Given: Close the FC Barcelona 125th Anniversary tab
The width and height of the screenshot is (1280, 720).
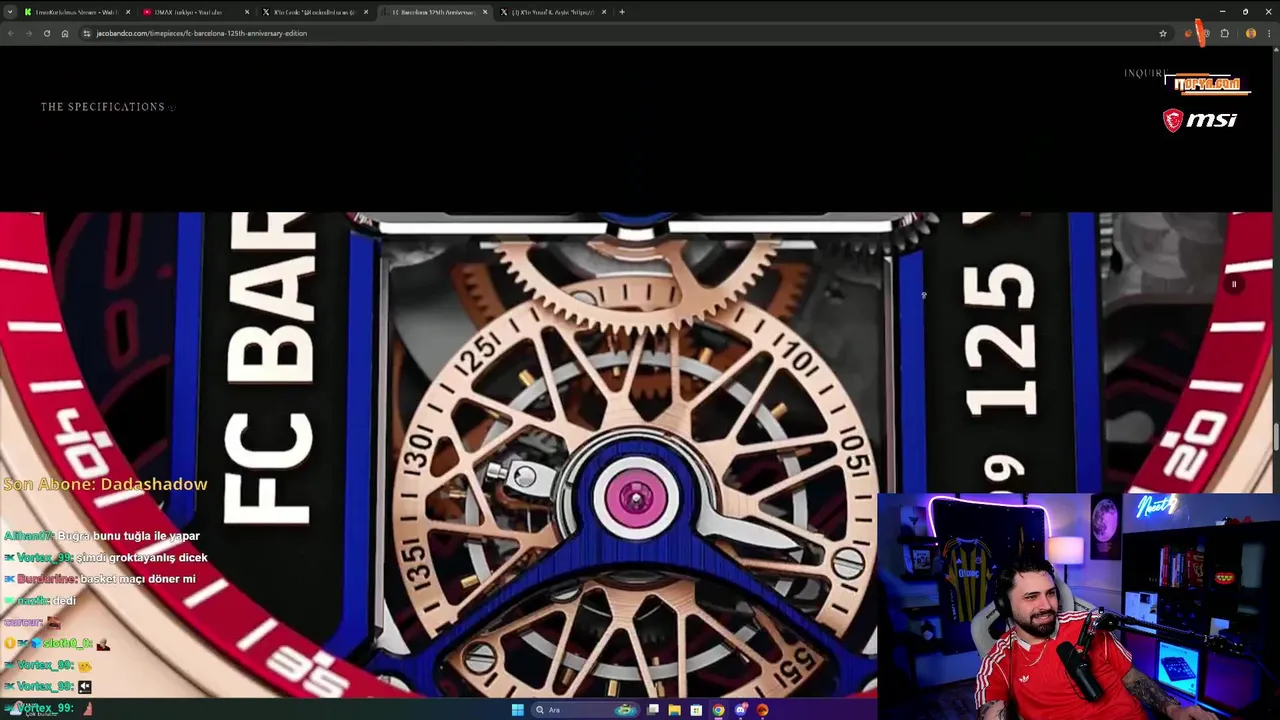Looking at the screenshot, I should click(485, 12).
